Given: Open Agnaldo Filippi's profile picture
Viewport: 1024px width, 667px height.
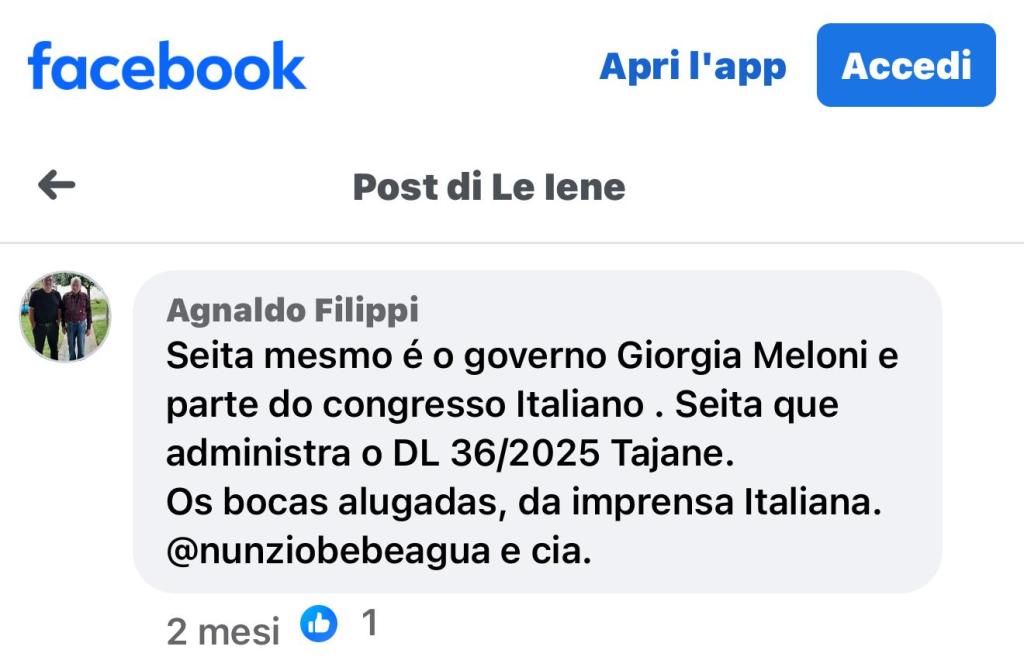Looking at the screenshot, I should [66, 316].
